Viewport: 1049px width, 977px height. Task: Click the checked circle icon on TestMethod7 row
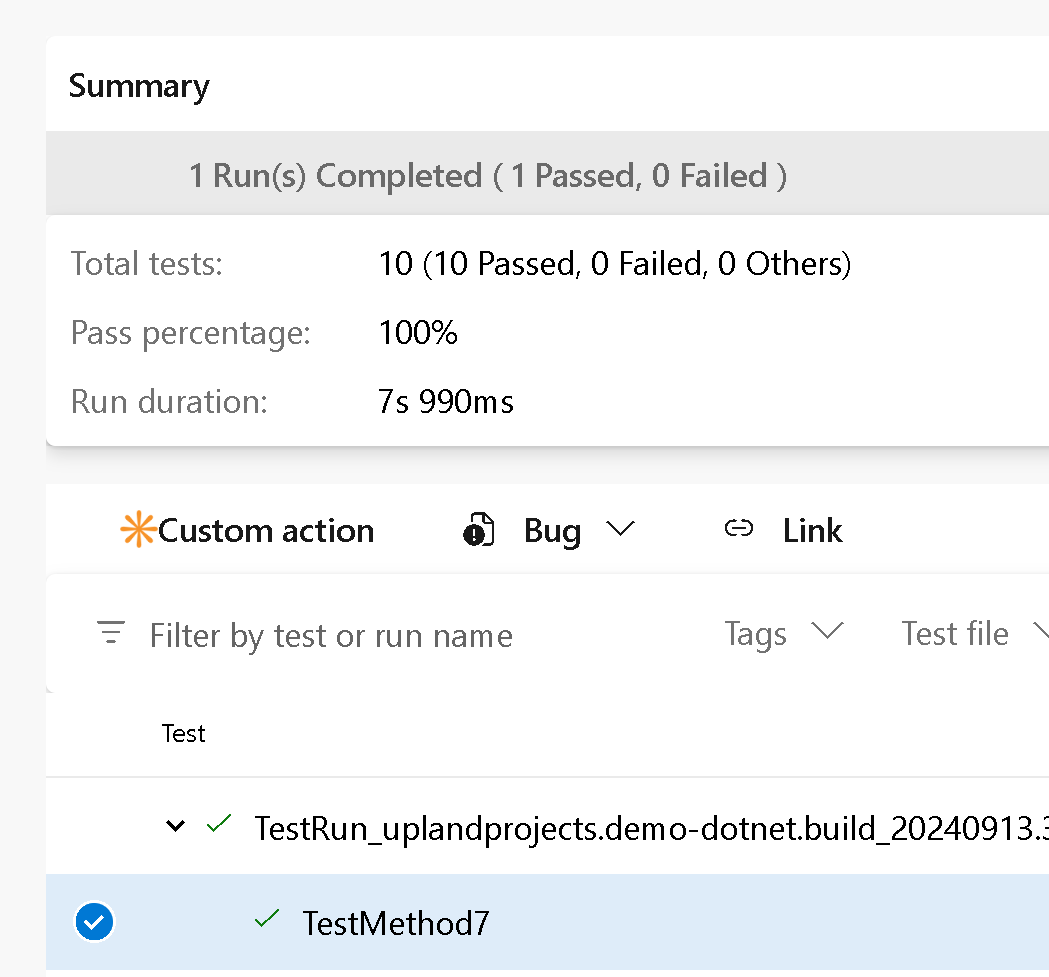[x=94, y=922]
